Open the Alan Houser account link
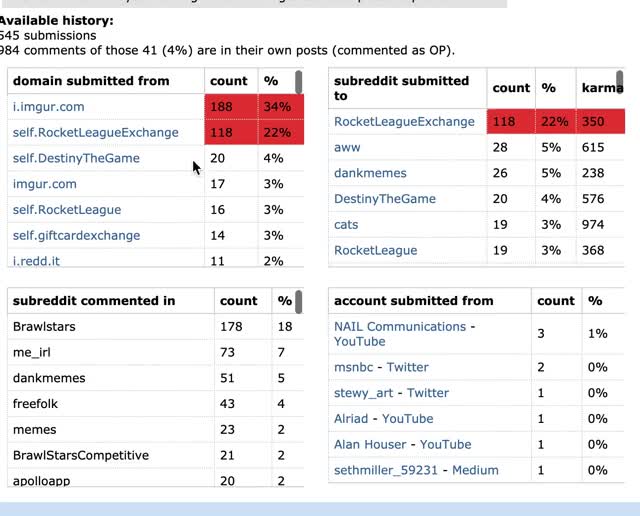Image resolution: width=640 pixels, height=516 pixels. 370,444
